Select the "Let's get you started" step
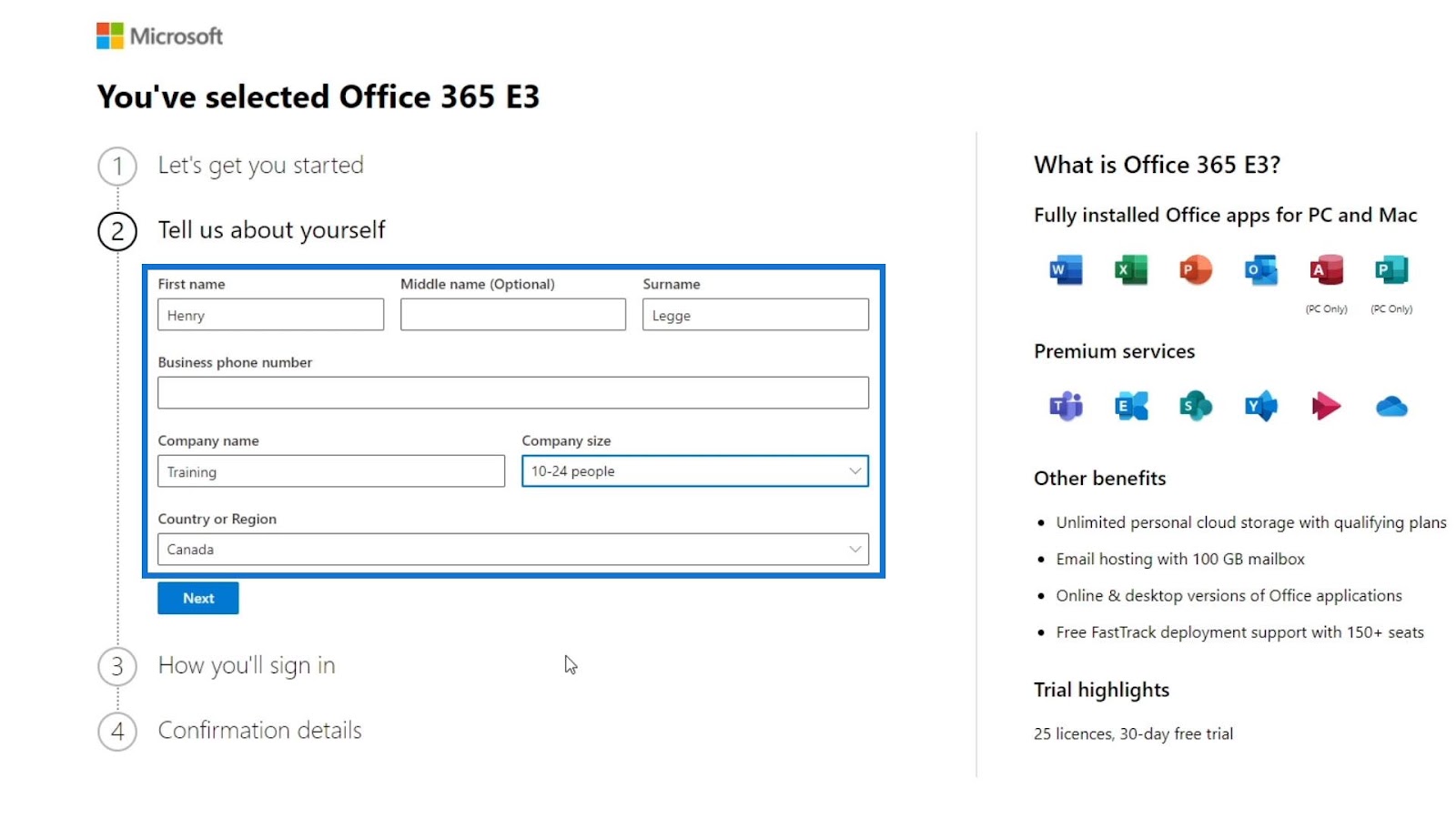 click(x=261, y=166)
